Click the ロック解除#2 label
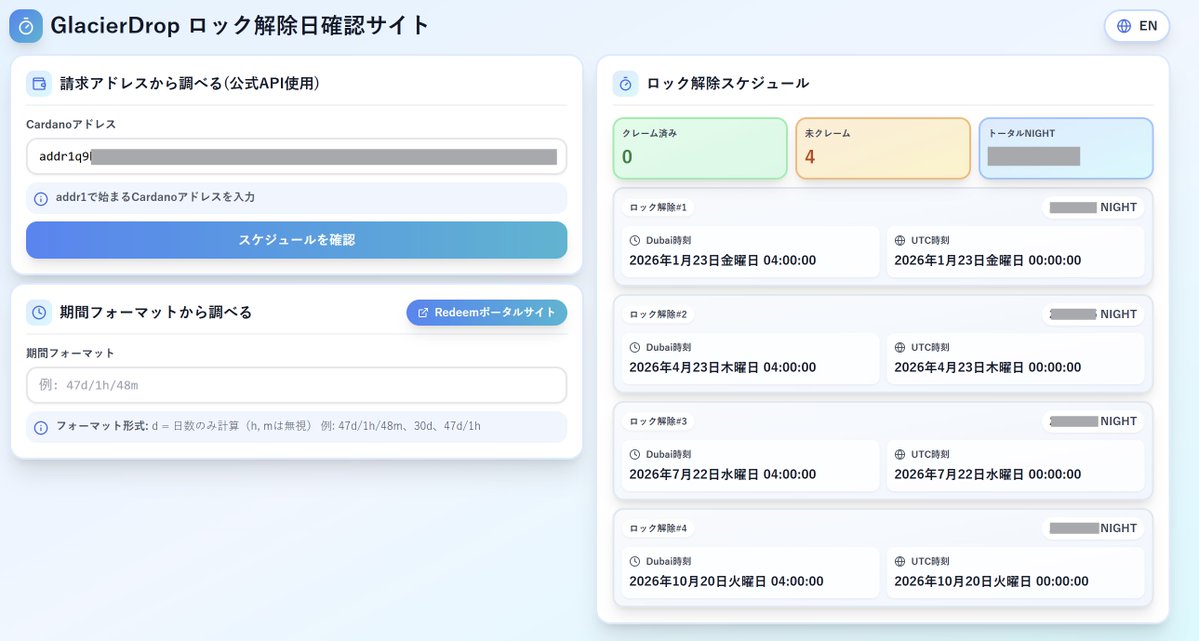1199x641 pixels. [x=658, y=314]
